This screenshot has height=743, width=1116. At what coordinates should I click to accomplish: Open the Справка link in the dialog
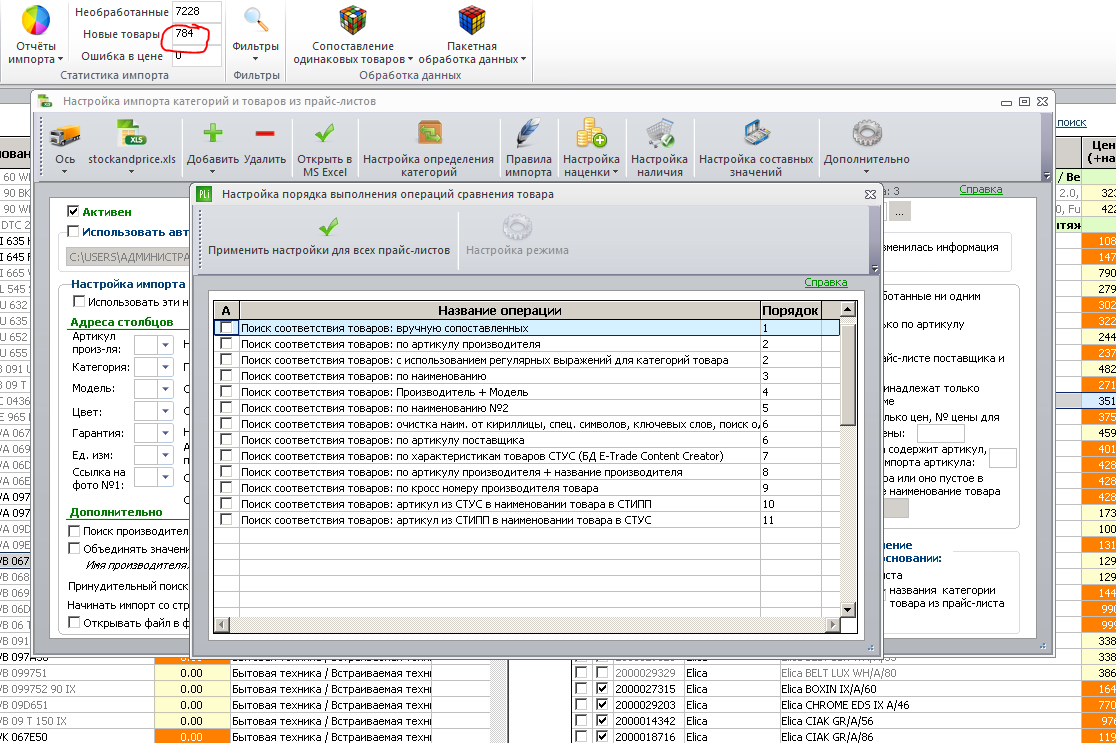click(826, 283)
